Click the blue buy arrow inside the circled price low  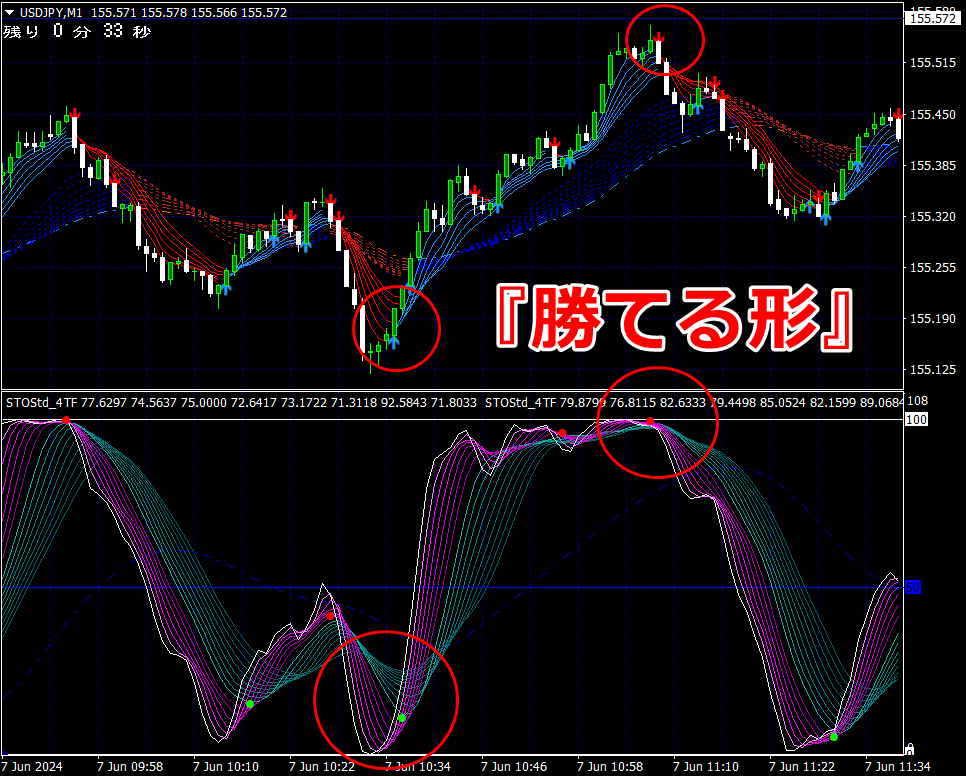[x=392, y=341]
